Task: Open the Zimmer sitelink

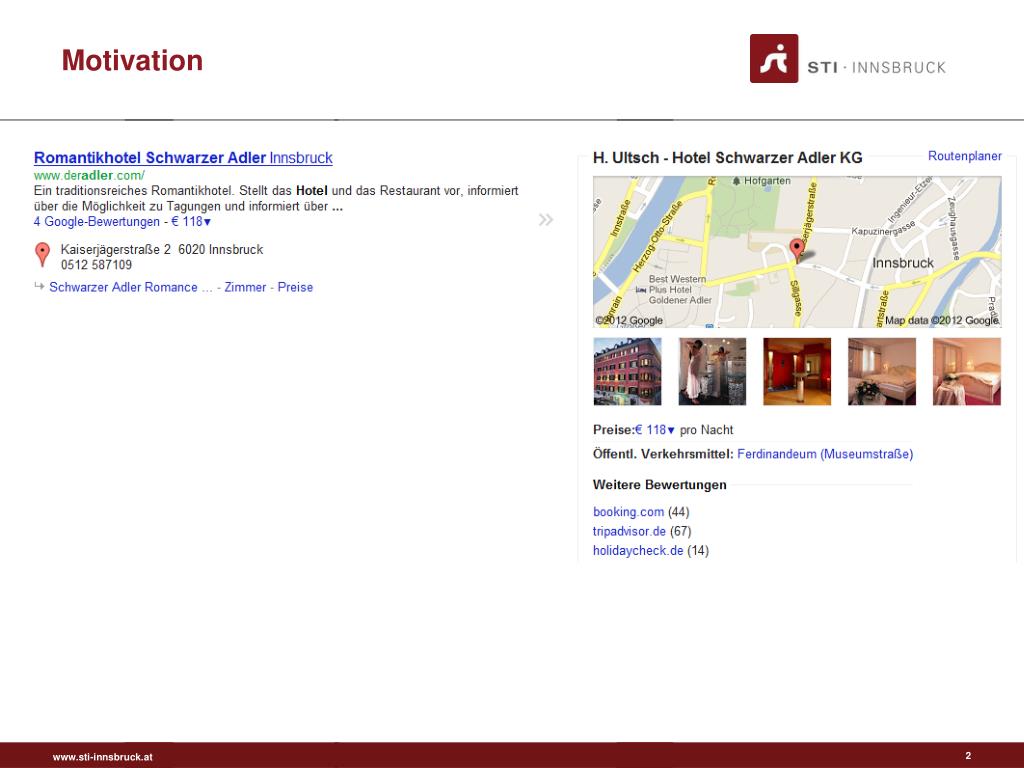Action: point(245,287)
